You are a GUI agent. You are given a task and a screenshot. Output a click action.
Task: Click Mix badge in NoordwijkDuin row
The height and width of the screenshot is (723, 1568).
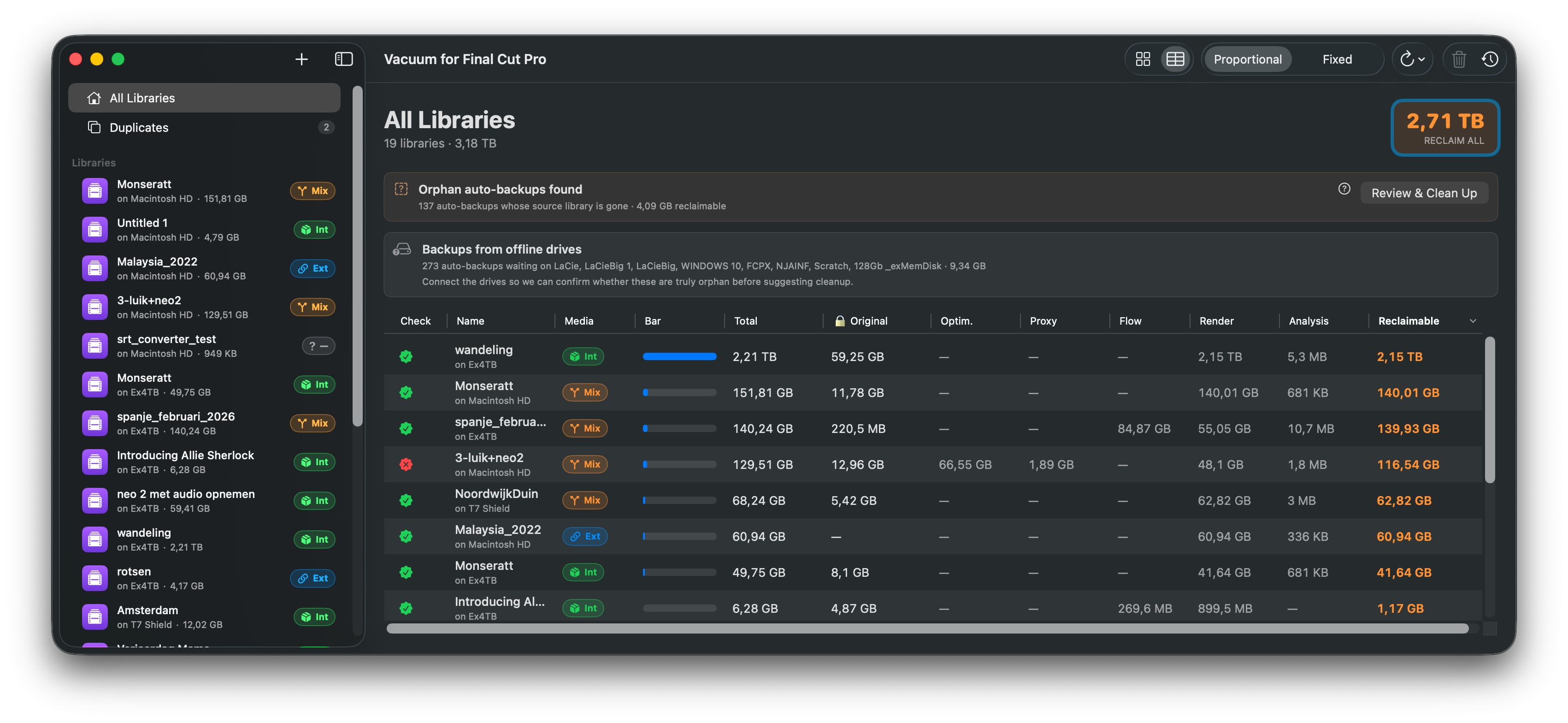pos(584,501)
